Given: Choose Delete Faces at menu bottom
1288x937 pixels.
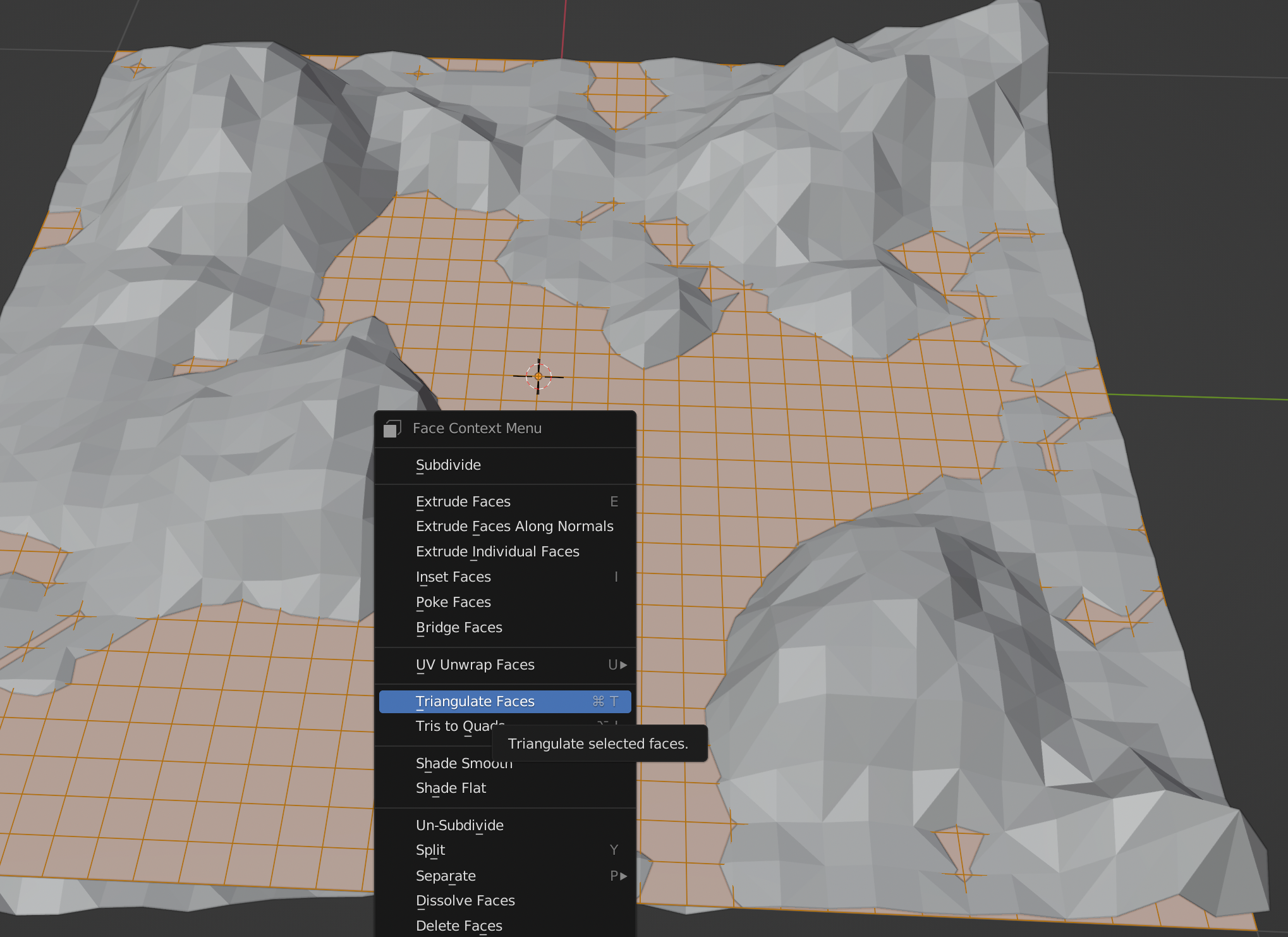Looking at the screenshot, I should tap(459, 926).
